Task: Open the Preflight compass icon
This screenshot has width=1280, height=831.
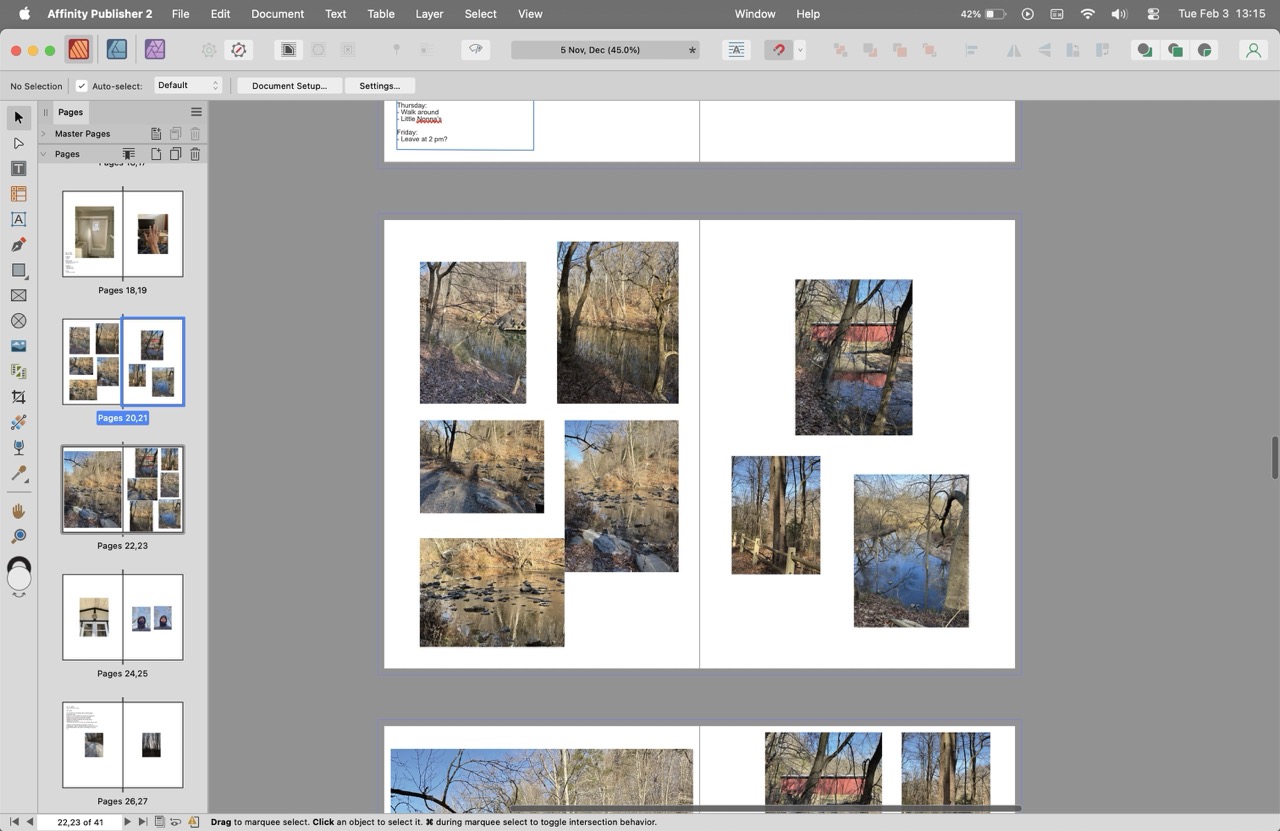Action: [x=238, y=50]
